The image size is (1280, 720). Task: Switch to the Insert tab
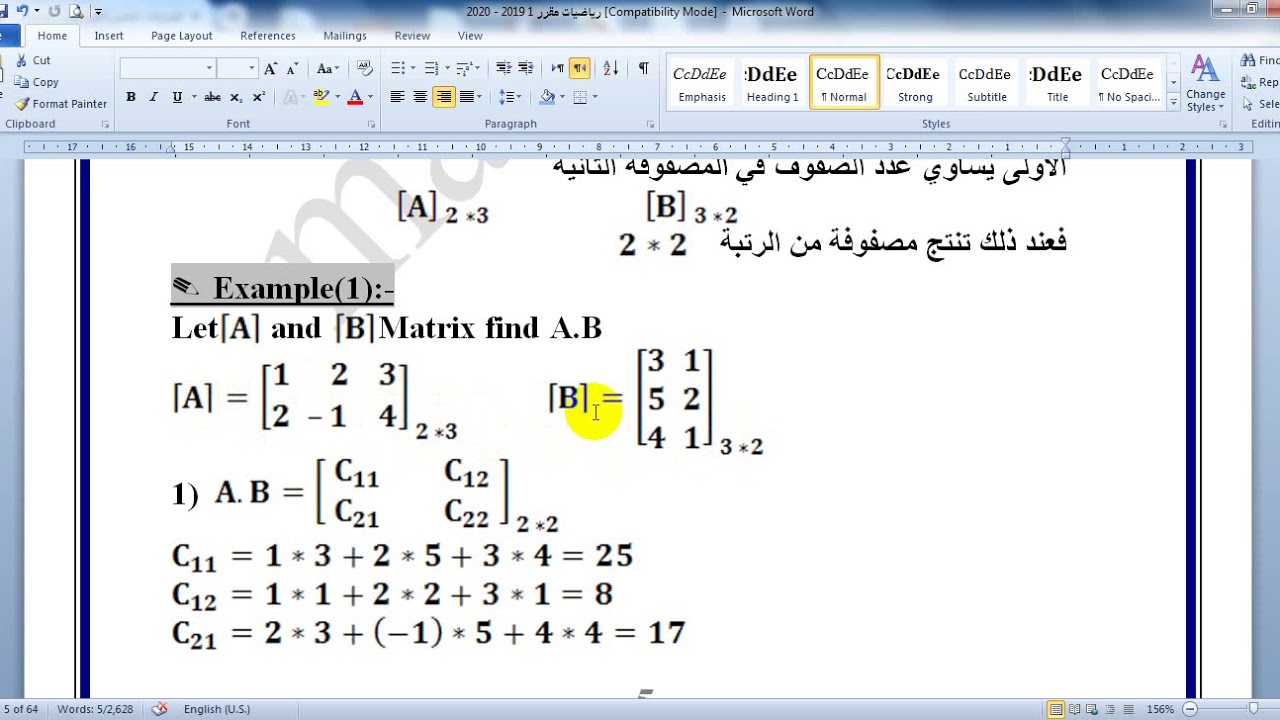[x=109, y=36]
